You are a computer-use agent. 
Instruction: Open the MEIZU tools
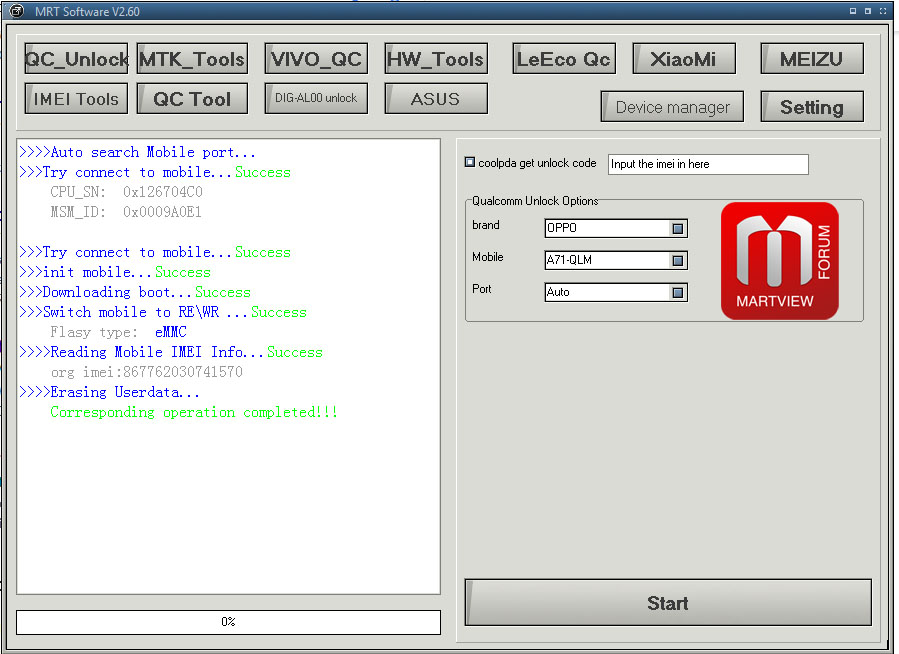tap(812, 58)
